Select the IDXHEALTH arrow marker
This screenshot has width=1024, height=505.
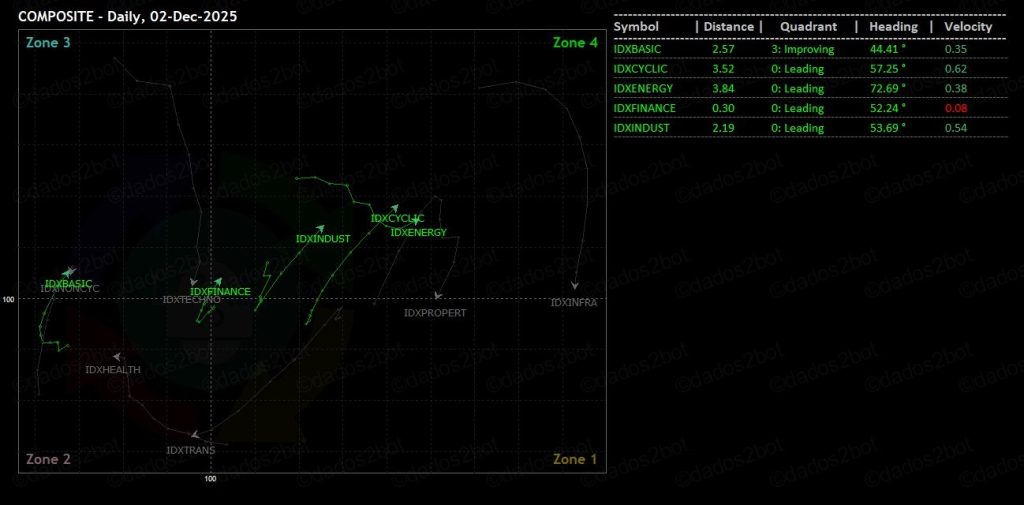click(x=117, y=356)
